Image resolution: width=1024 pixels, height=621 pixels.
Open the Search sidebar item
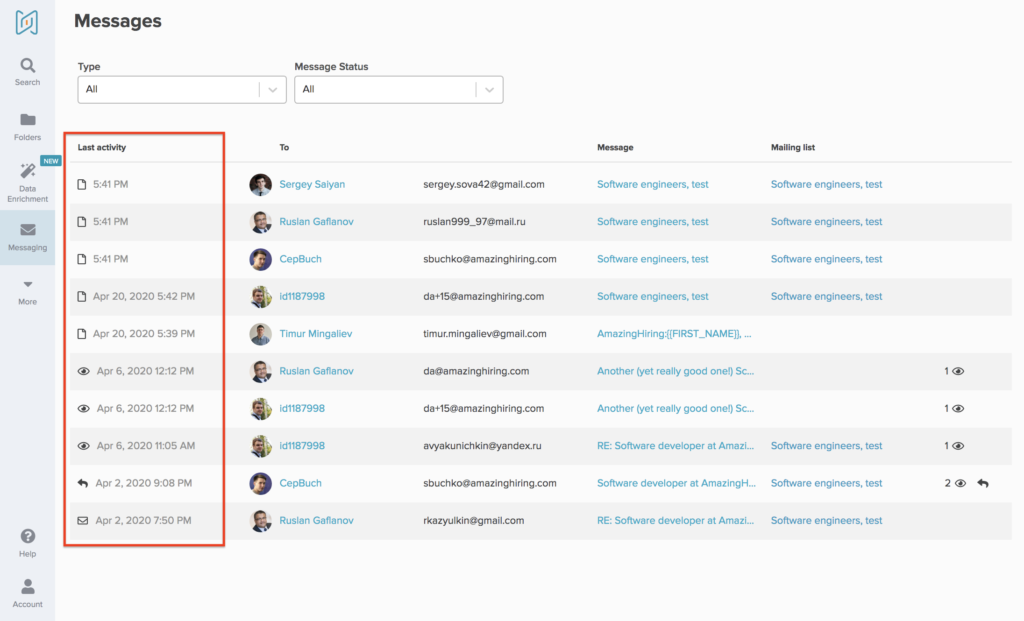[27, 72]
